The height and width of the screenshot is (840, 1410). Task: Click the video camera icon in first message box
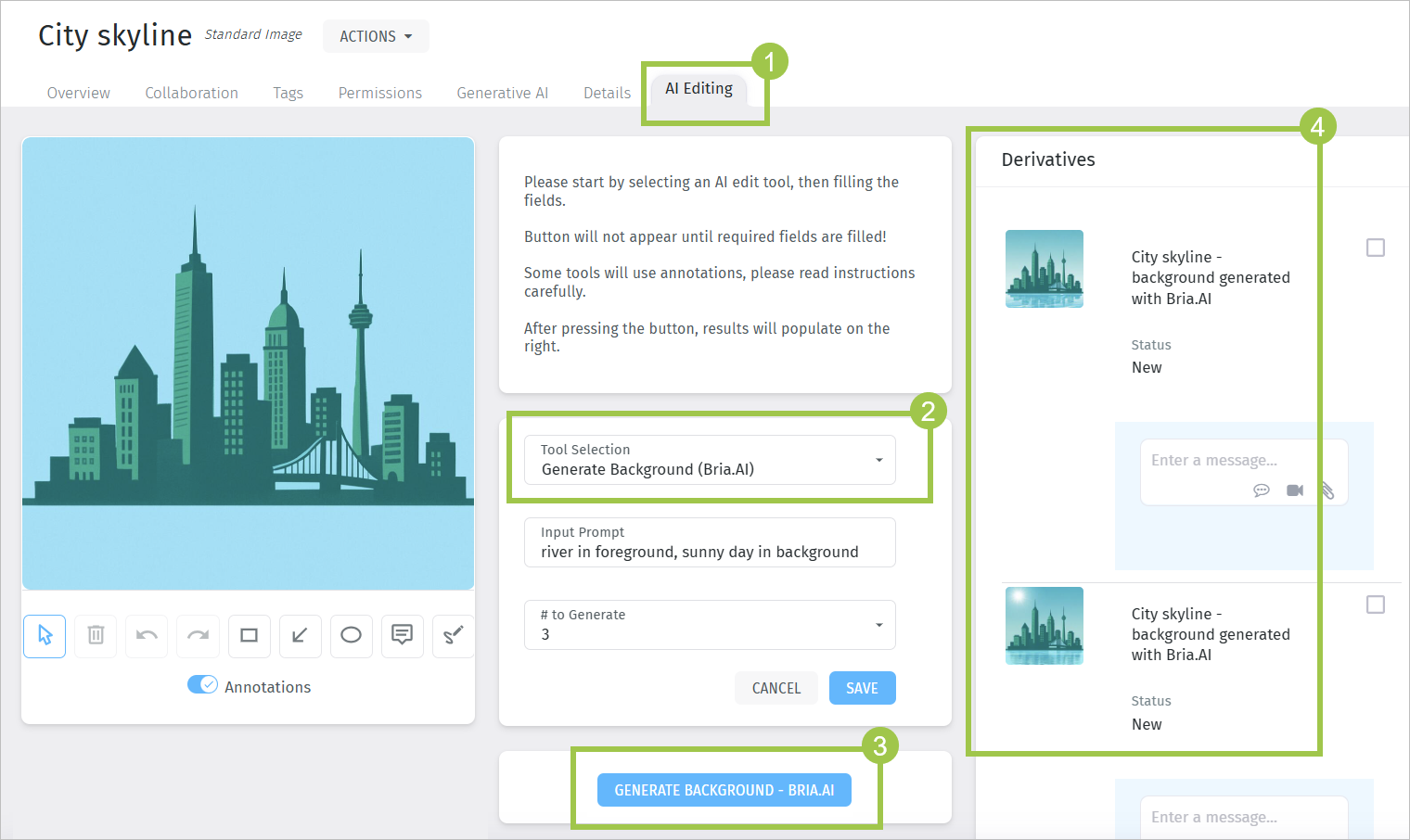(x=1295, y=490)
